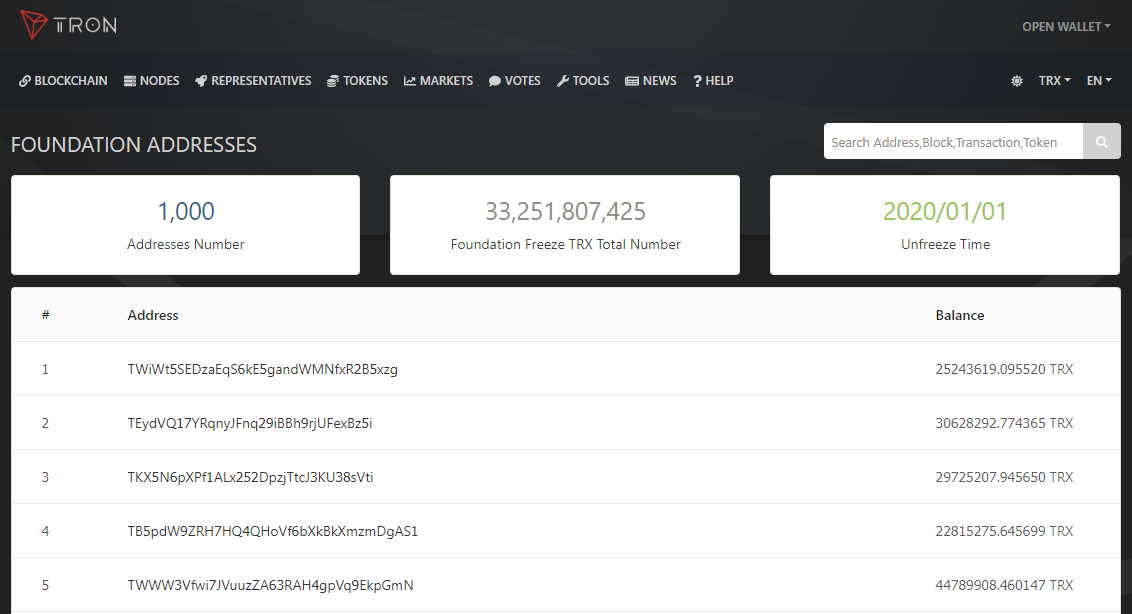Open the NODES menu item
This screenshot has height=614, width=1132.
(152, 81)
